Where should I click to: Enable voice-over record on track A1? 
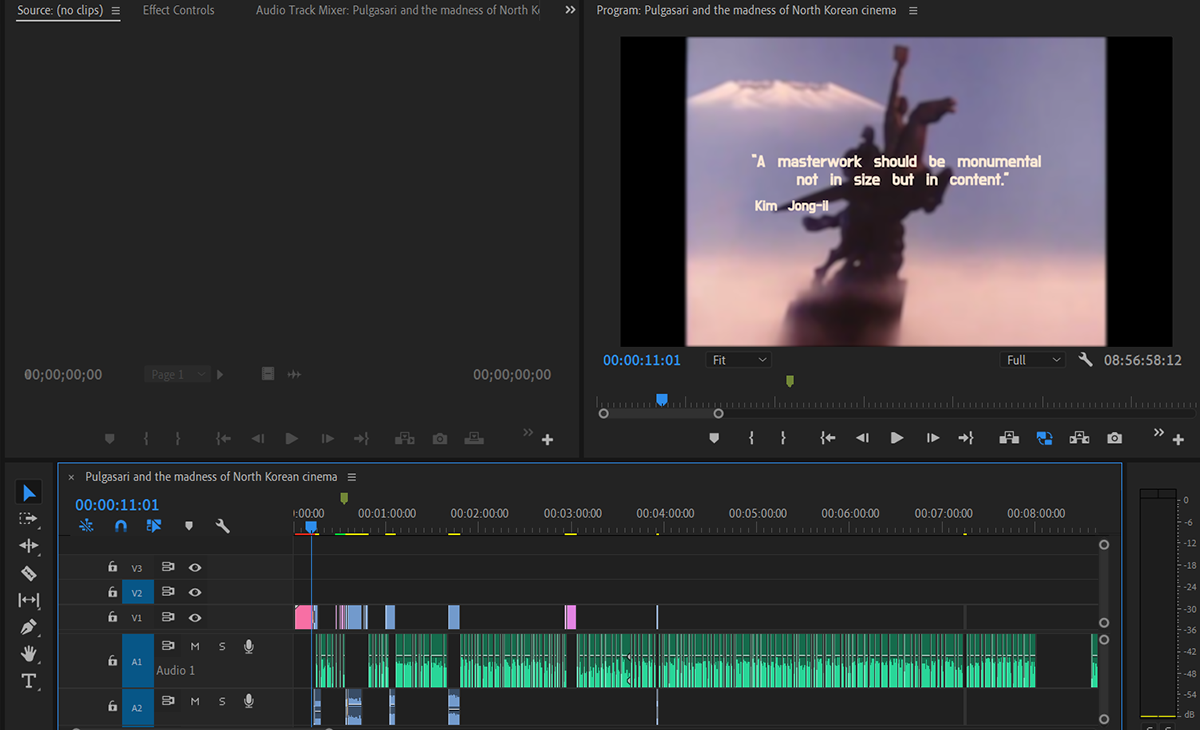tap(248, 646)
